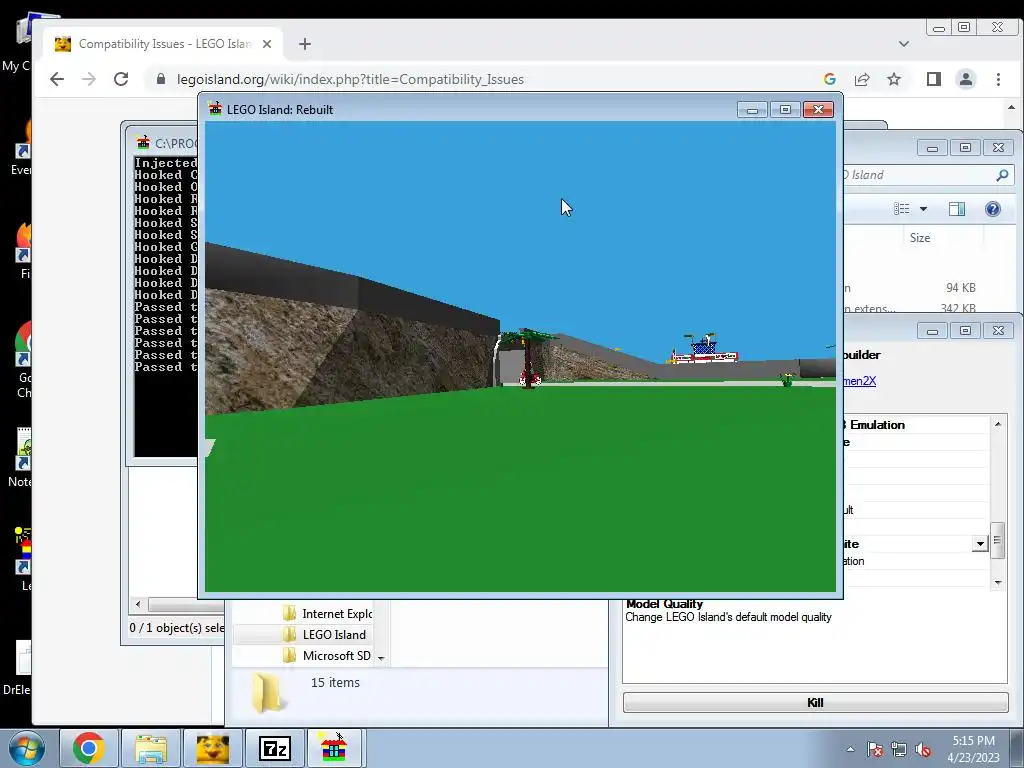This screenshot has height=768, width=1024.
Task: View site info padlock icon
Action: (161, 79)
